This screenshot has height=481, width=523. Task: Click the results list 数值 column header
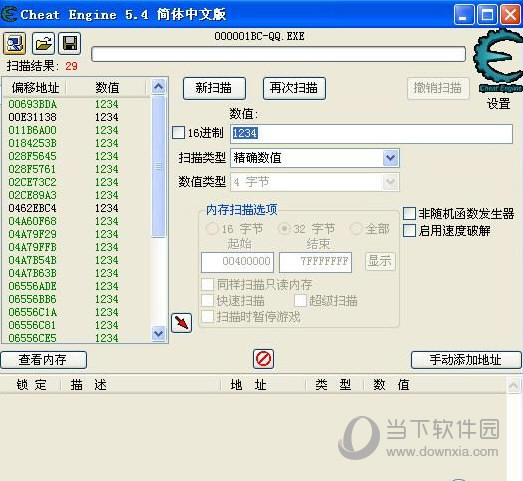point(107,88)
